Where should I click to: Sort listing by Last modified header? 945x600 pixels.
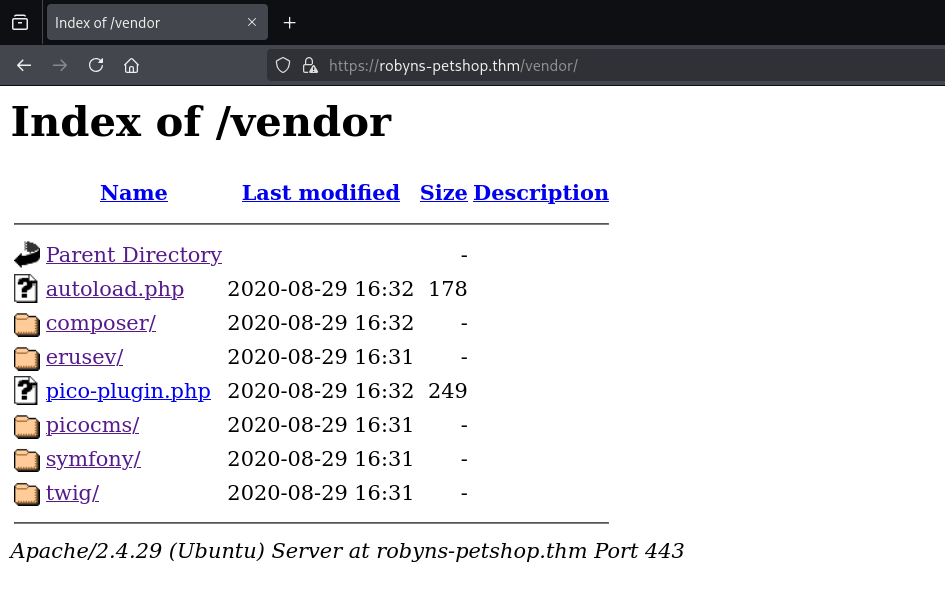tap(320, 193)
